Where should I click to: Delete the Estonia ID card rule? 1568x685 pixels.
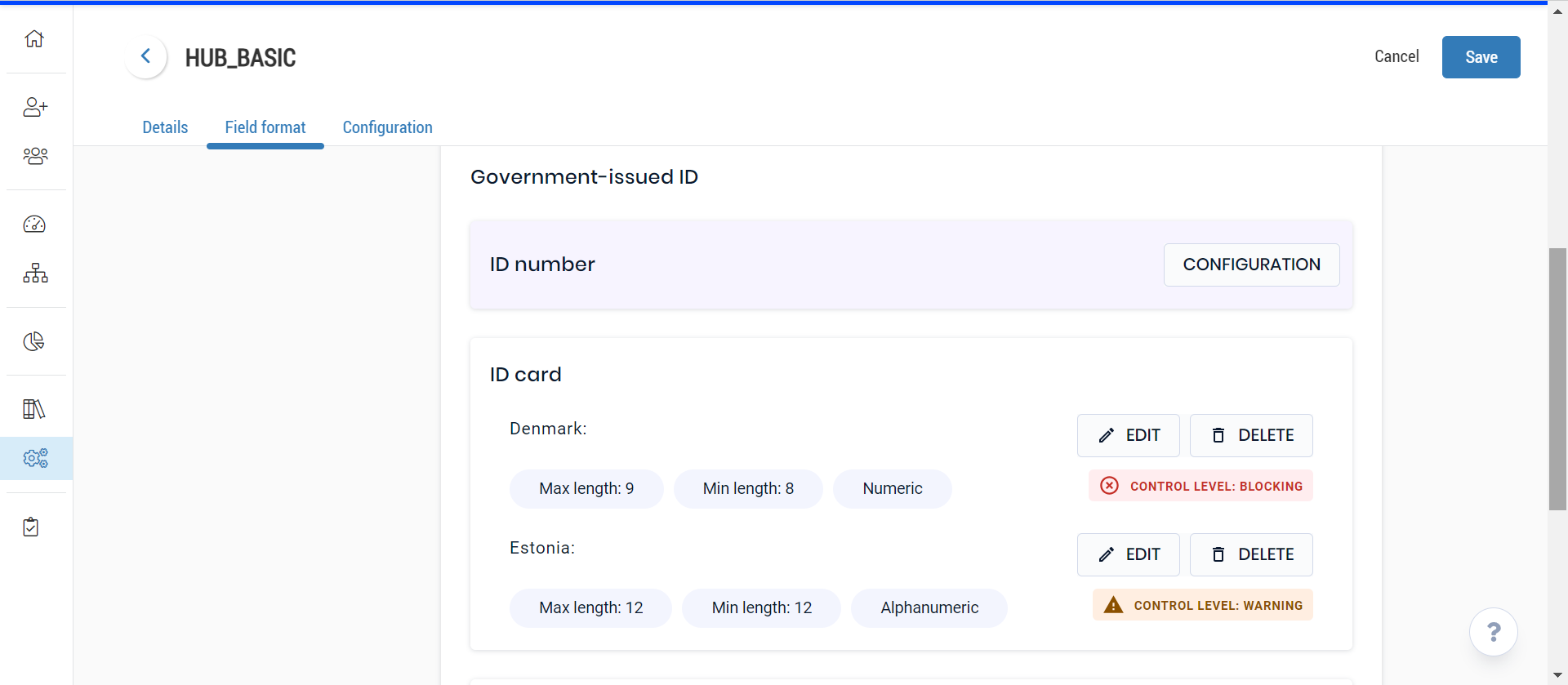1251,554
